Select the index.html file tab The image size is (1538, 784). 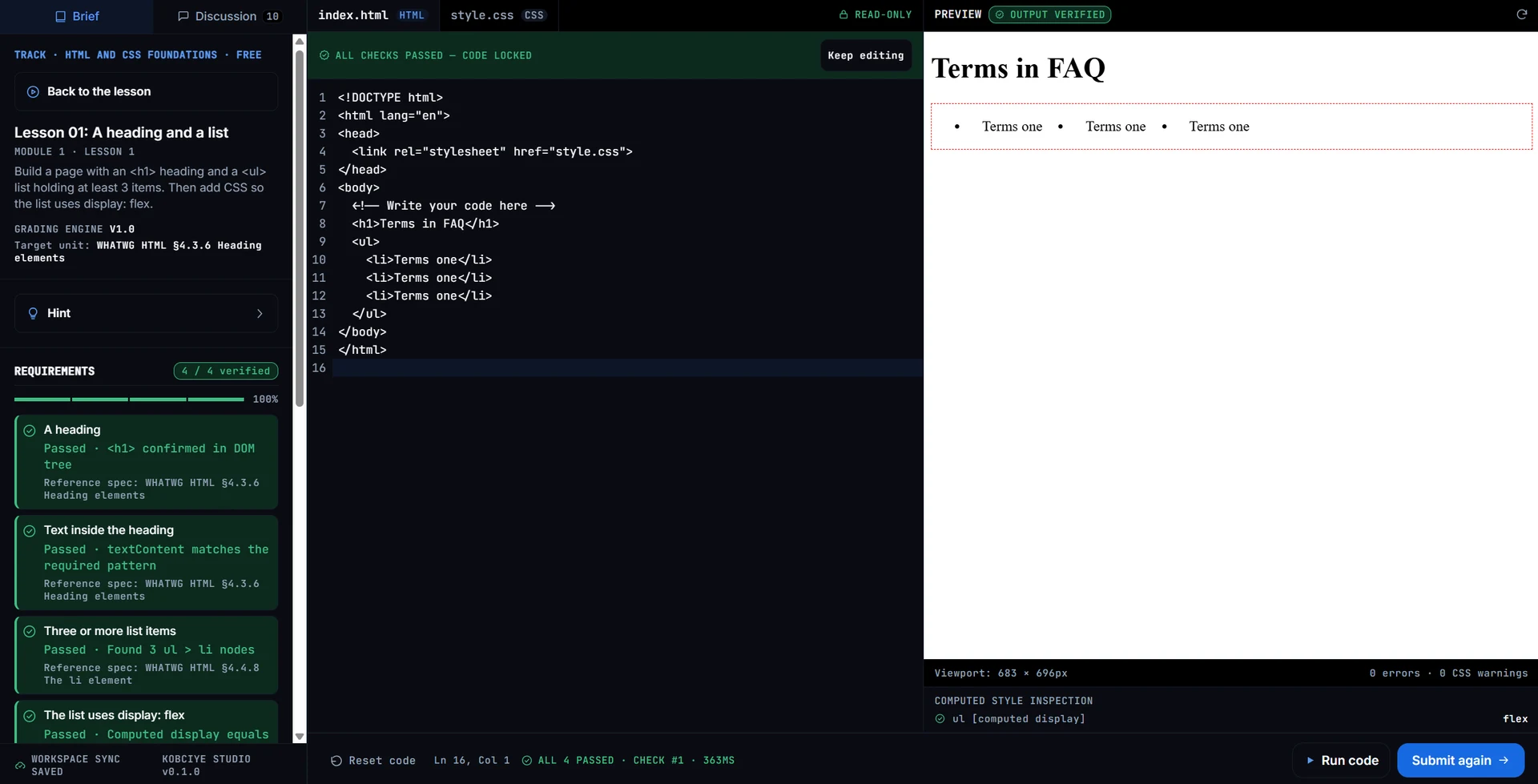click(372, 15)
